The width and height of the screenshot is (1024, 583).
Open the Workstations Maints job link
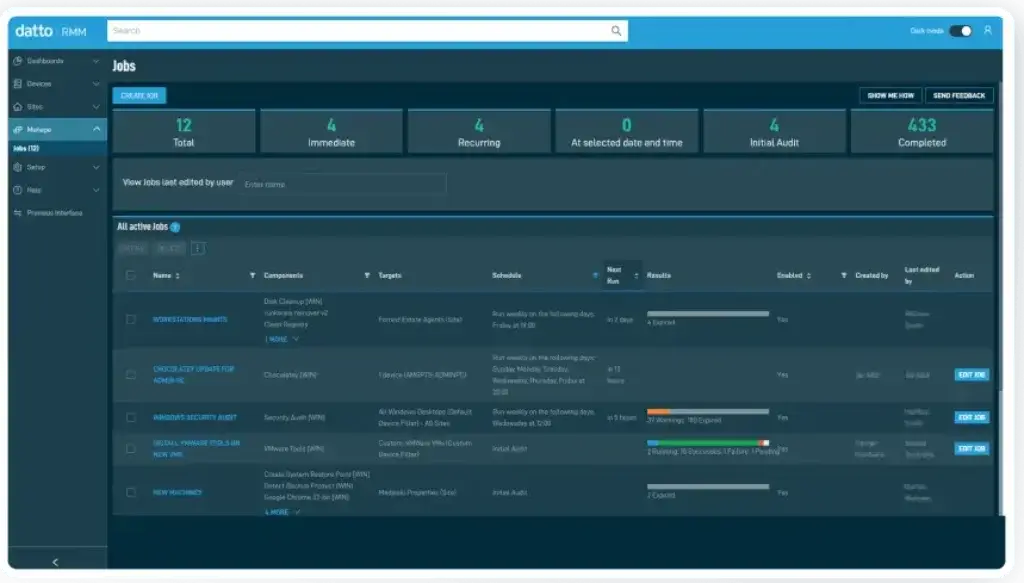(x=190, y=320)
